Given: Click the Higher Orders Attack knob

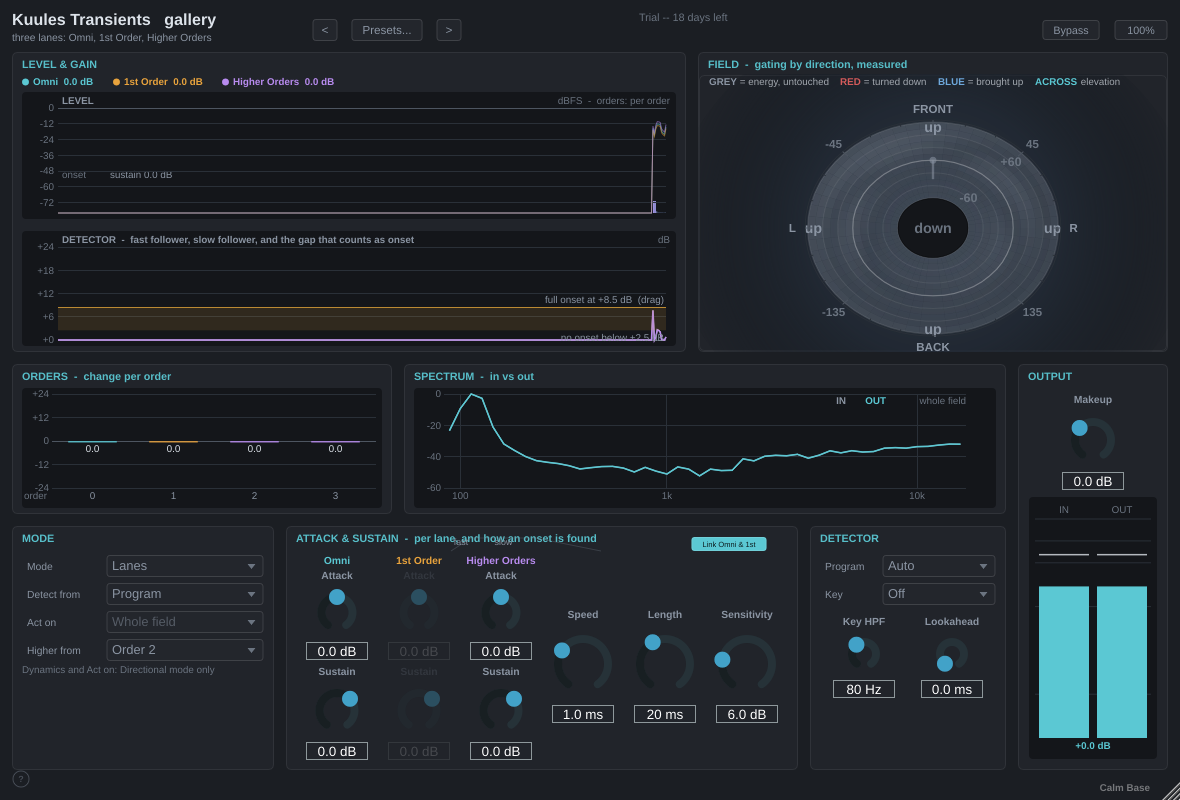Looking at the screenshot, I should (500, 611).
